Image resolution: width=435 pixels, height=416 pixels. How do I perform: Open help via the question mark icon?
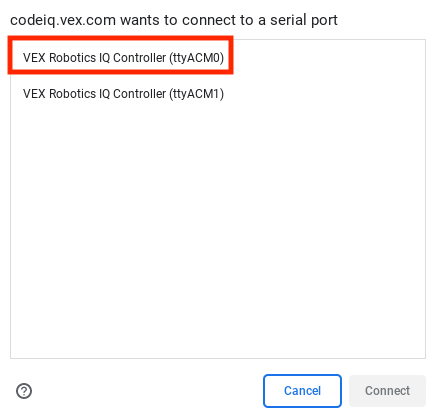pos(24,391)
